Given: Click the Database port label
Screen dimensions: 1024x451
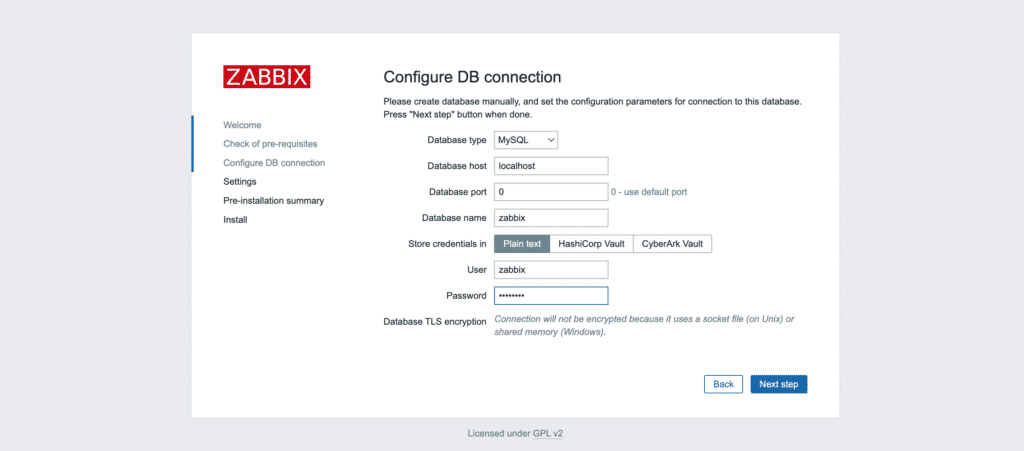Looking at the screenshot, I should coord(458,192).
